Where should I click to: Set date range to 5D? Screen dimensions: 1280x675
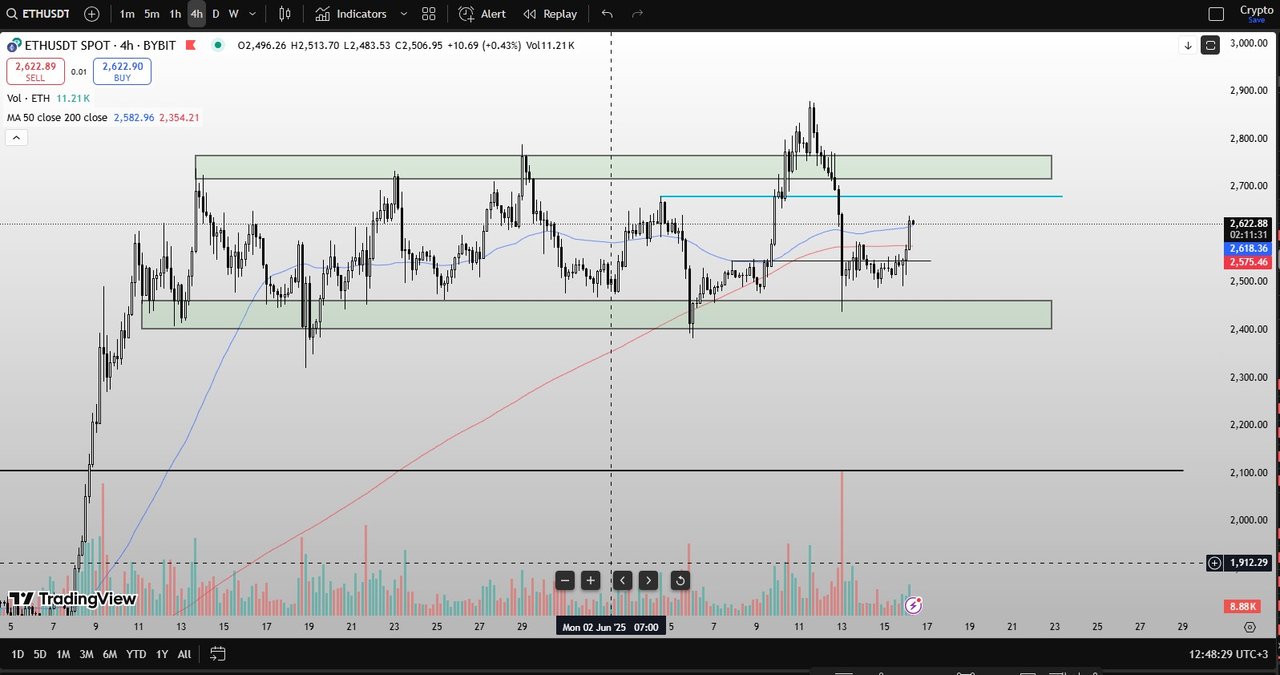[40, 654]
